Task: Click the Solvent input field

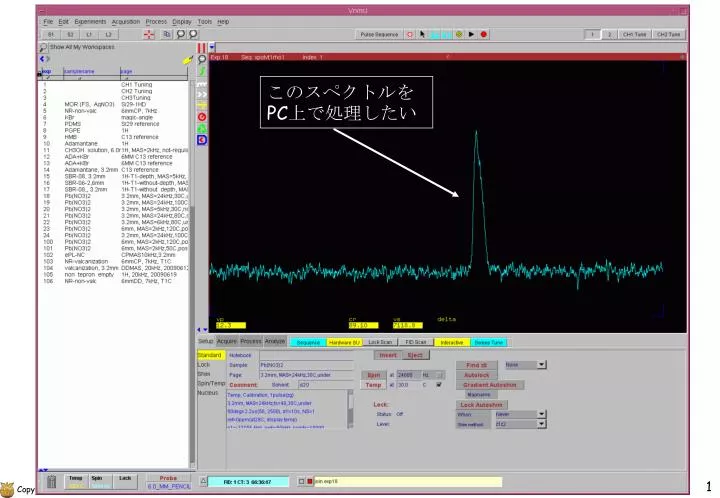Action: (326, 385)
